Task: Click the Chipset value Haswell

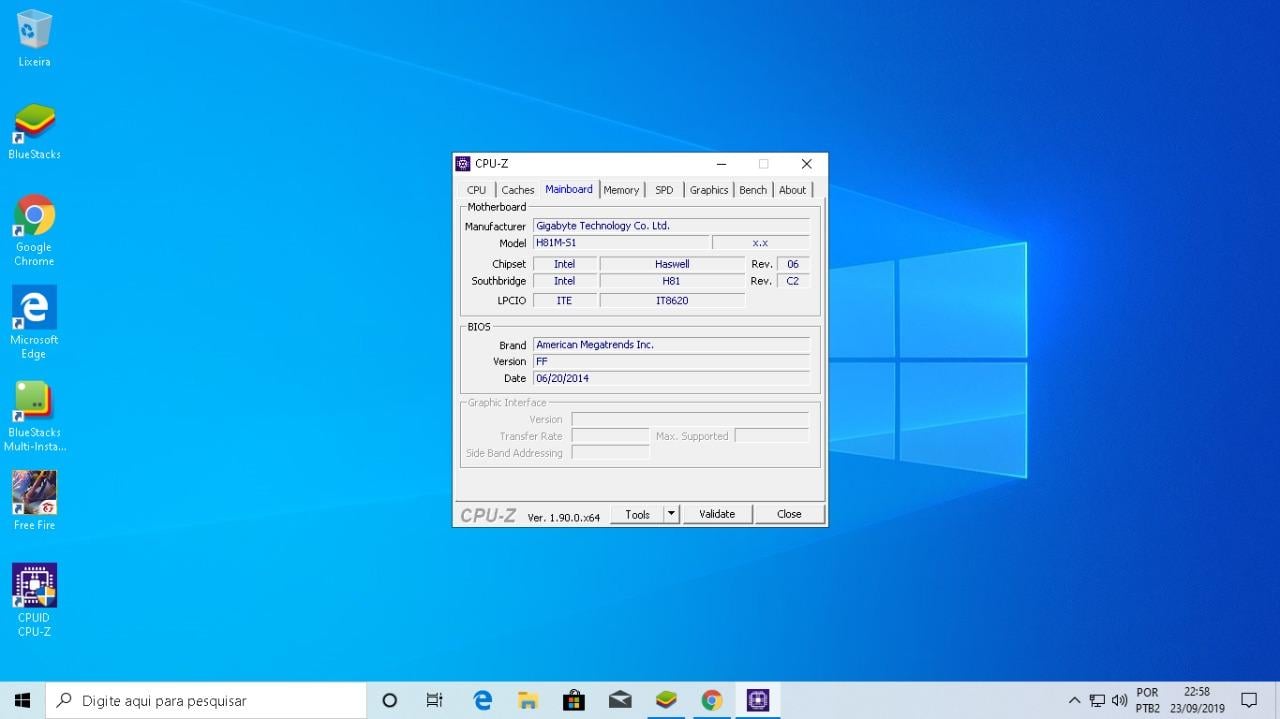Action: pyautogui.click(x=672, y=264)
